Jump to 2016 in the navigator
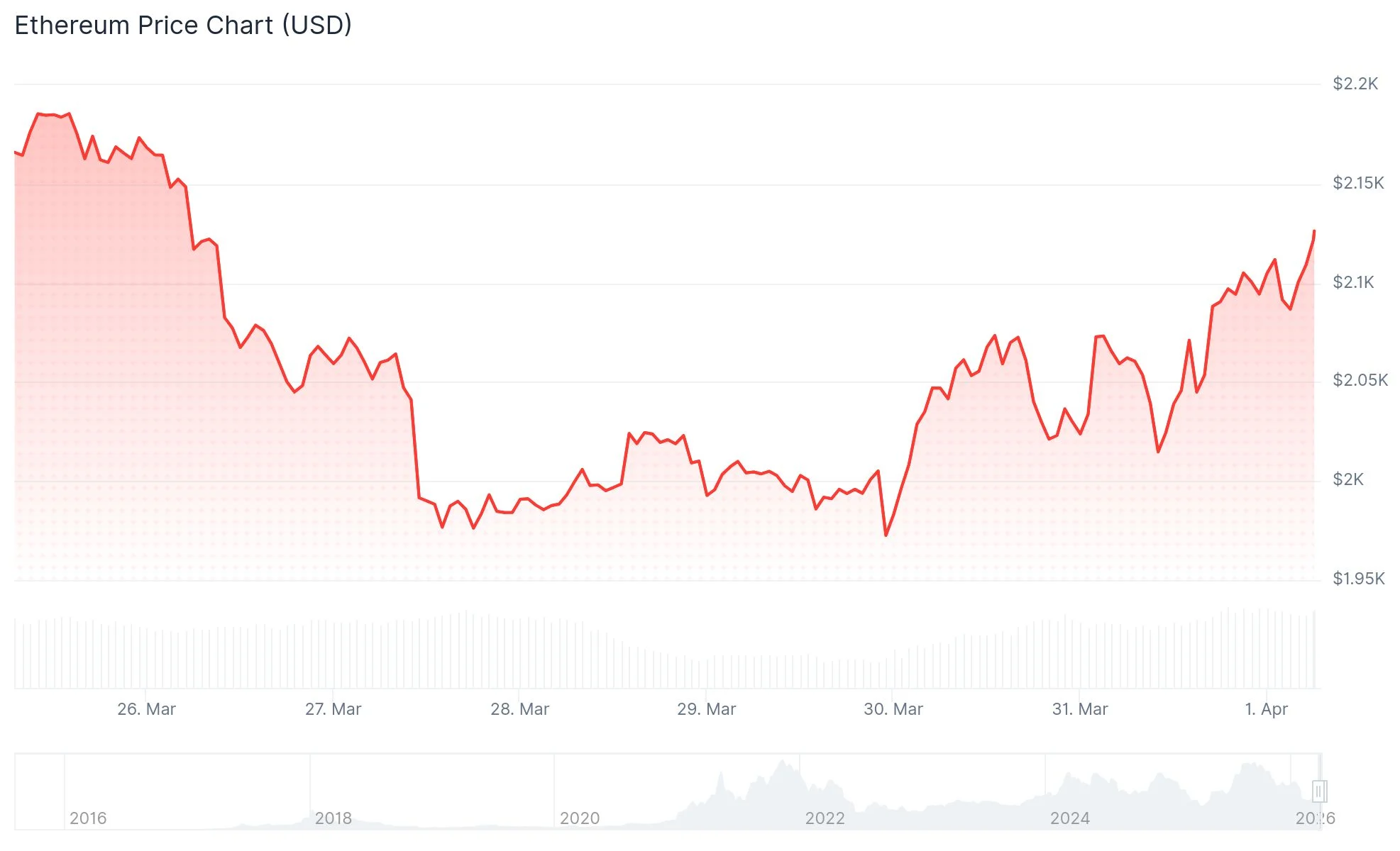This screenshot has height=851, width=1400. tap(88, 818)
